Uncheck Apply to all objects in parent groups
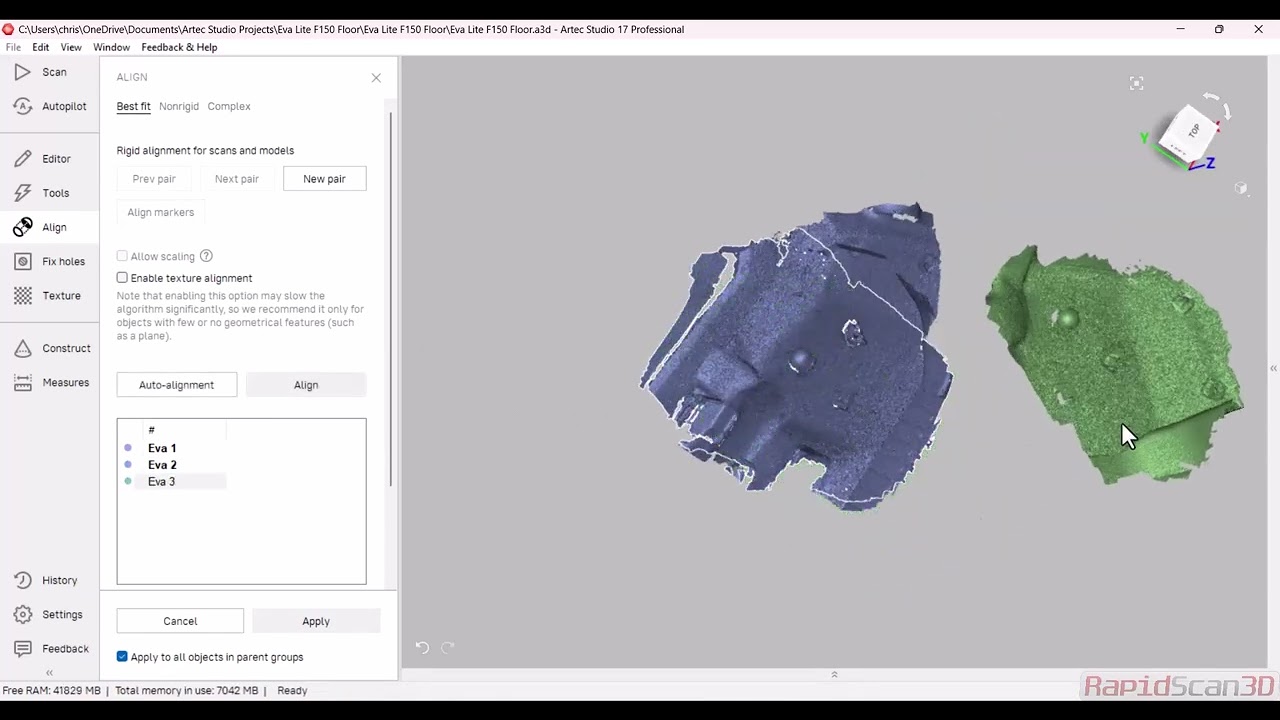 tap(122, 657)
